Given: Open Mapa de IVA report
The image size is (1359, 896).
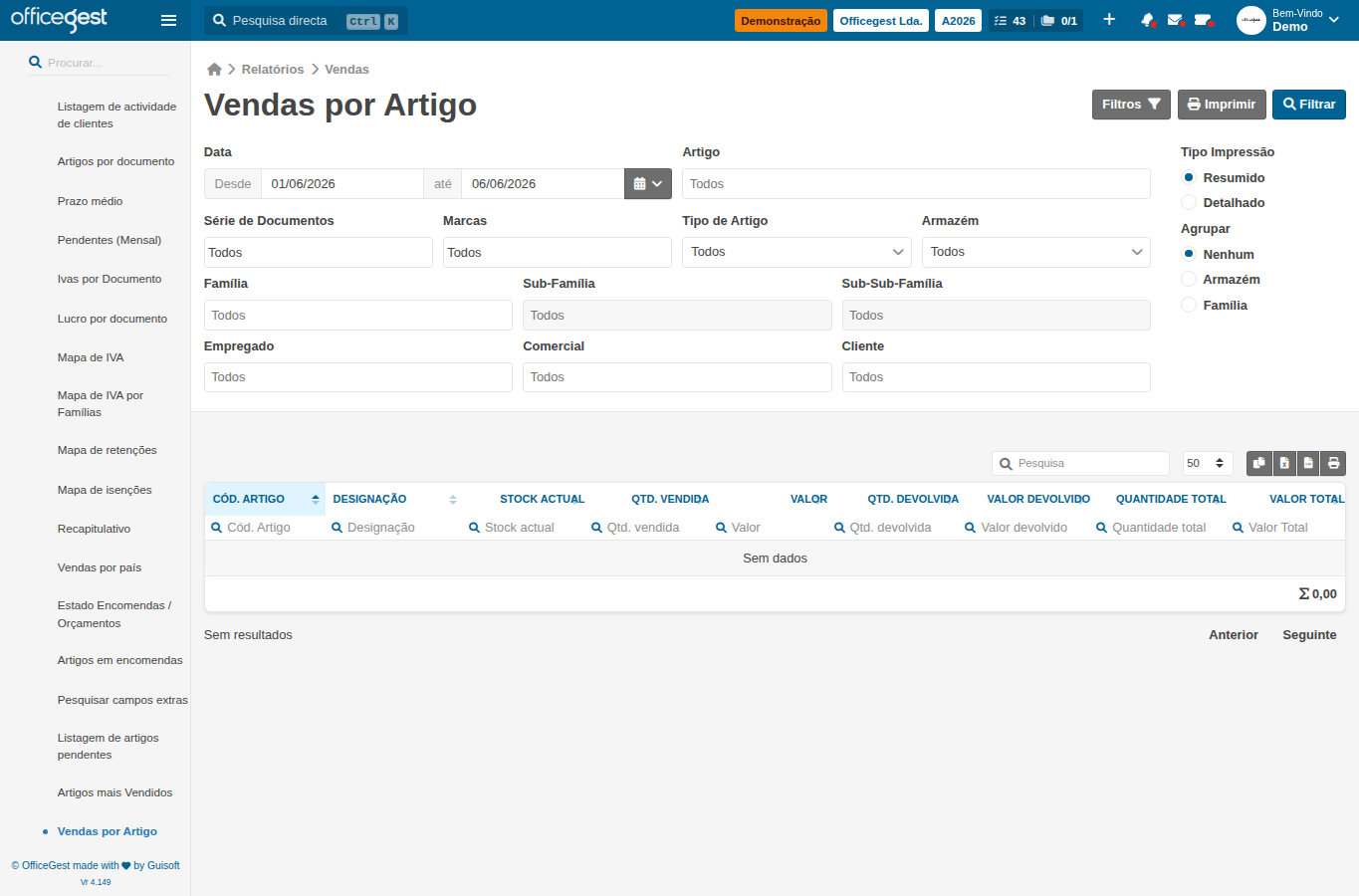Looking at the screenshot, I should [91, 357].
